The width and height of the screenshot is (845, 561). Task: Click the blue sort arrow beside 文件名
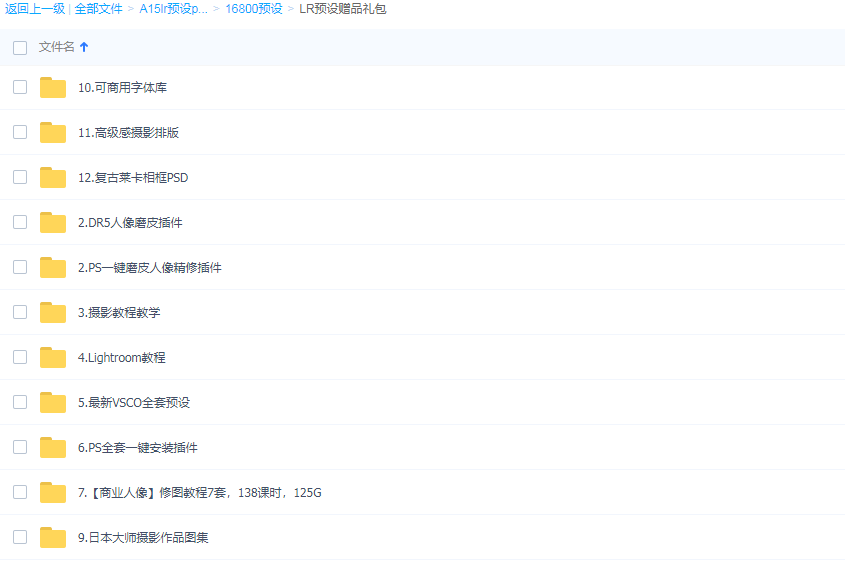point(84,47)
